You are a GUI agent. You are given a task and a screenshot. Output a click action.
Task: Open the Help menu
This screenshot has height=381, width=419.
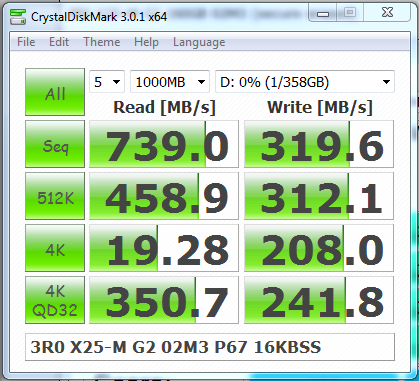[x=146, y=42]
